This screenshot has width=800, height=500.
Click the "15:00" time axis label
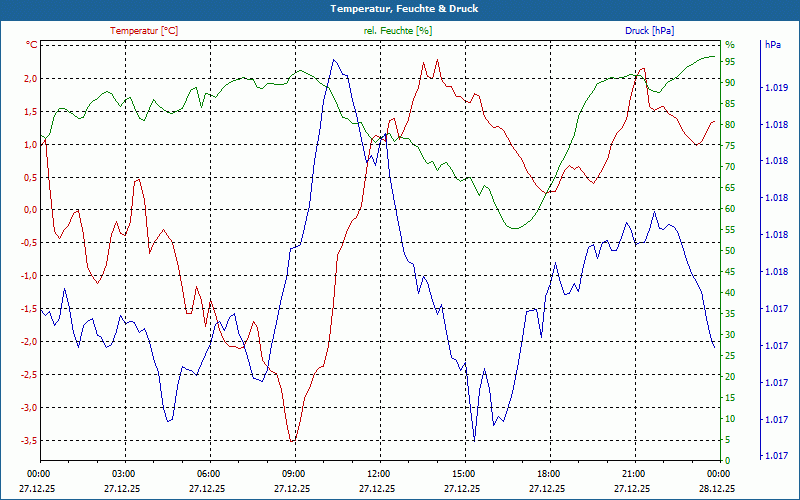pyautogui.click(x=463, y=473)
